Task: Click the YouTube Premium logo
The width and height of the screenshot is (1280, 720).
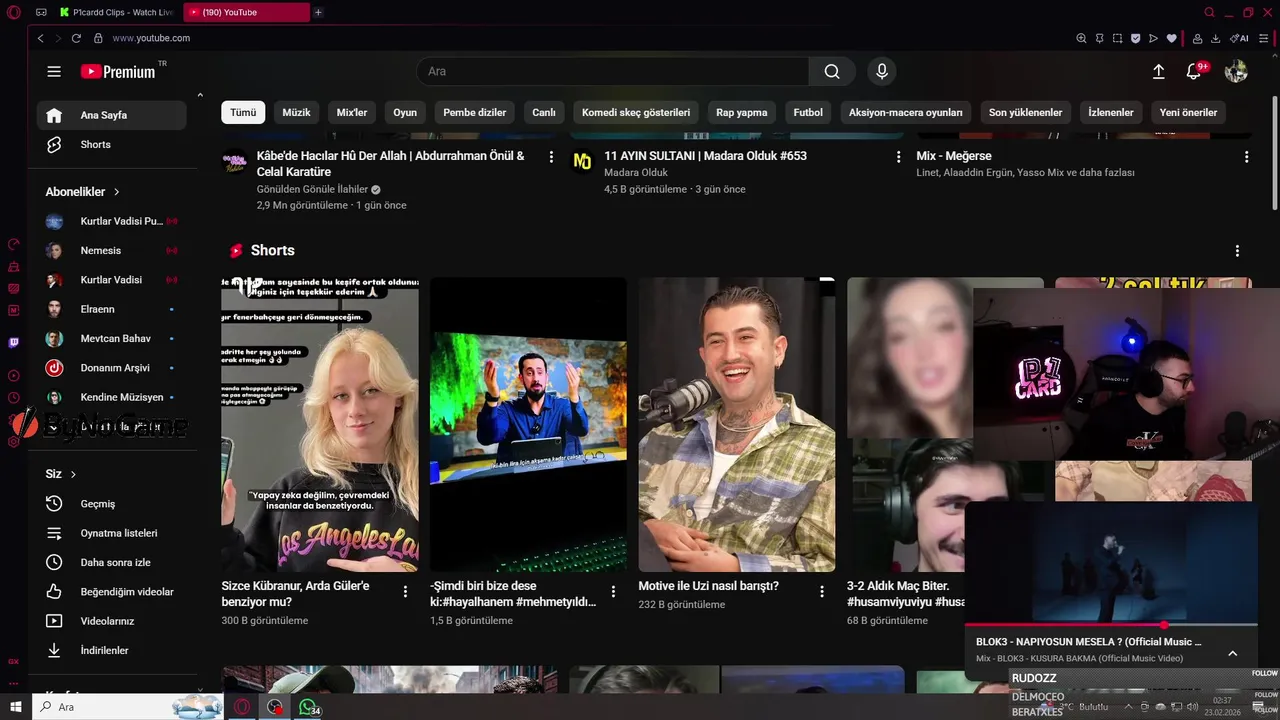Action: click(x=118, y=71)
